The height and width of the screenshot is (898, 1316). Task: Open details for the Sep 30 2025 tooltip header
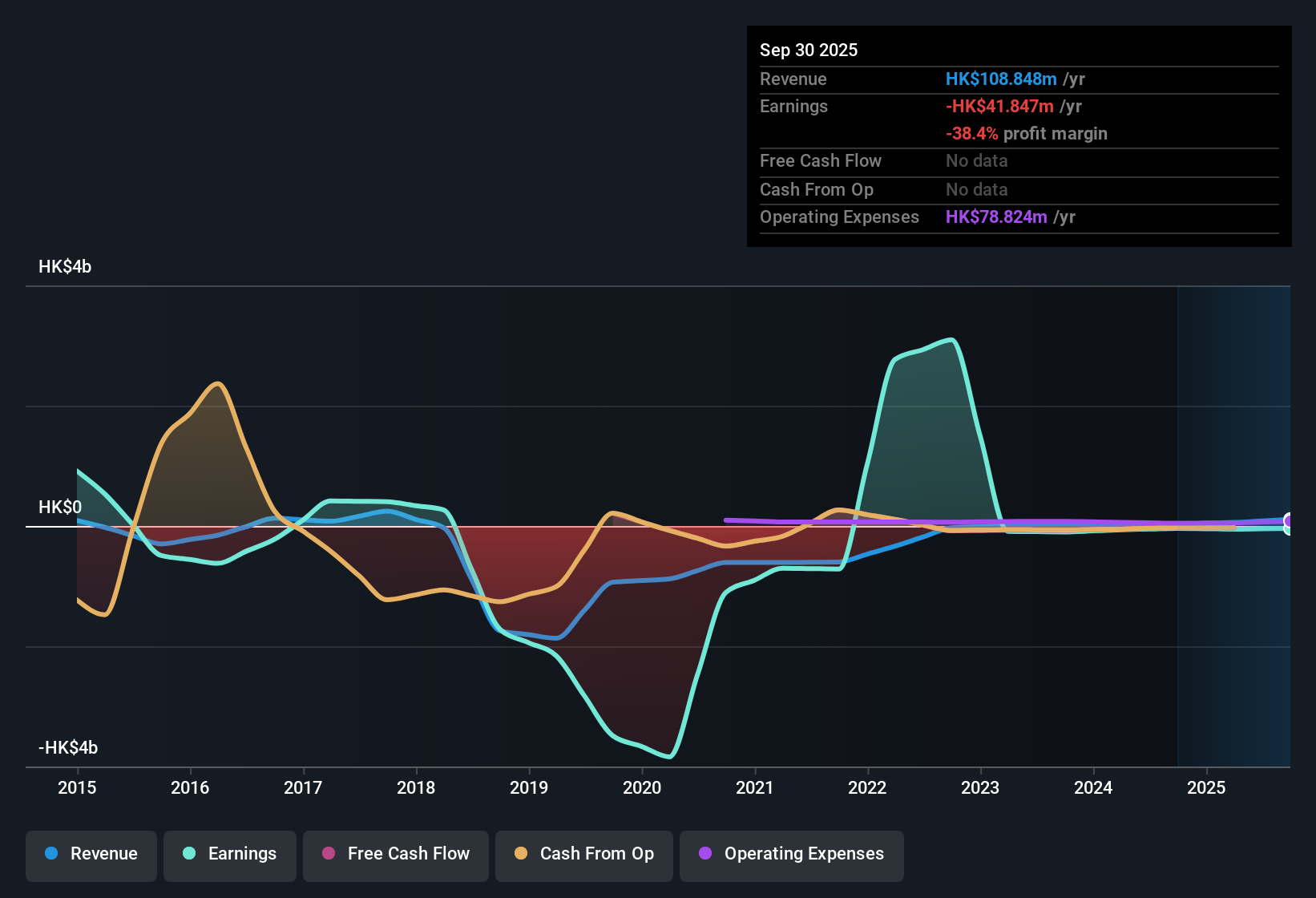[x=809, y=50]
